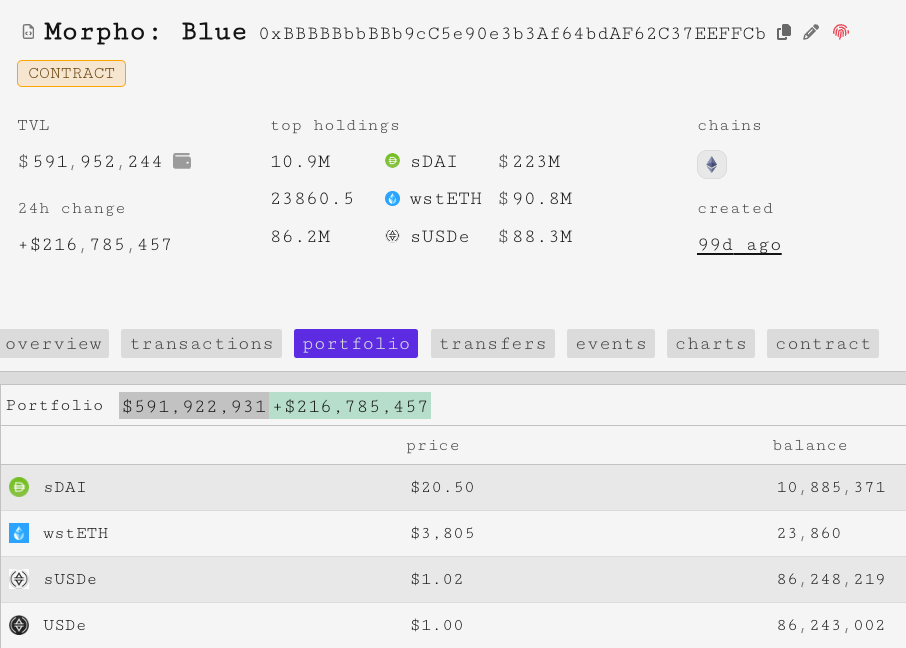The image size is (906, 648).
Task: Select the portfolio tab
Action: [x=356, y=344]
